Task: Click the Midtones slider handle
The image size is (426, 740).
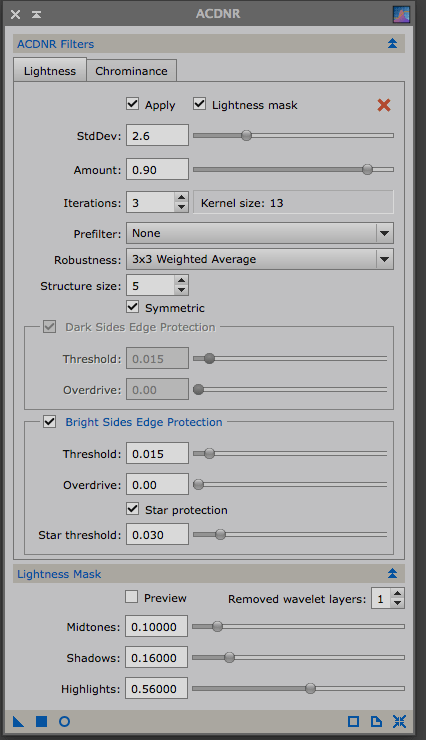Action: pos(217,627)
